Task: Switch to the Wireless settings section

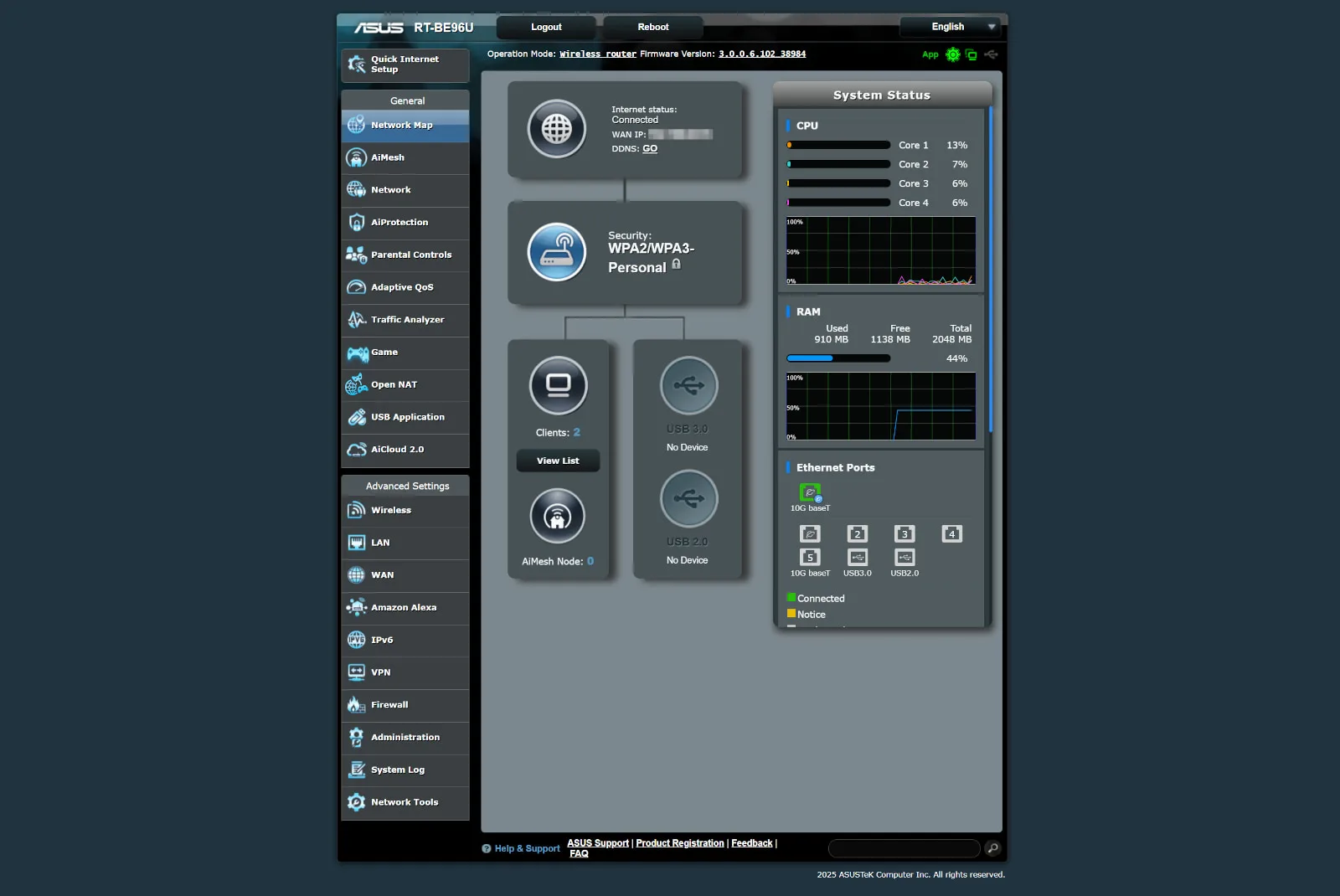Action: click(390, 510)
